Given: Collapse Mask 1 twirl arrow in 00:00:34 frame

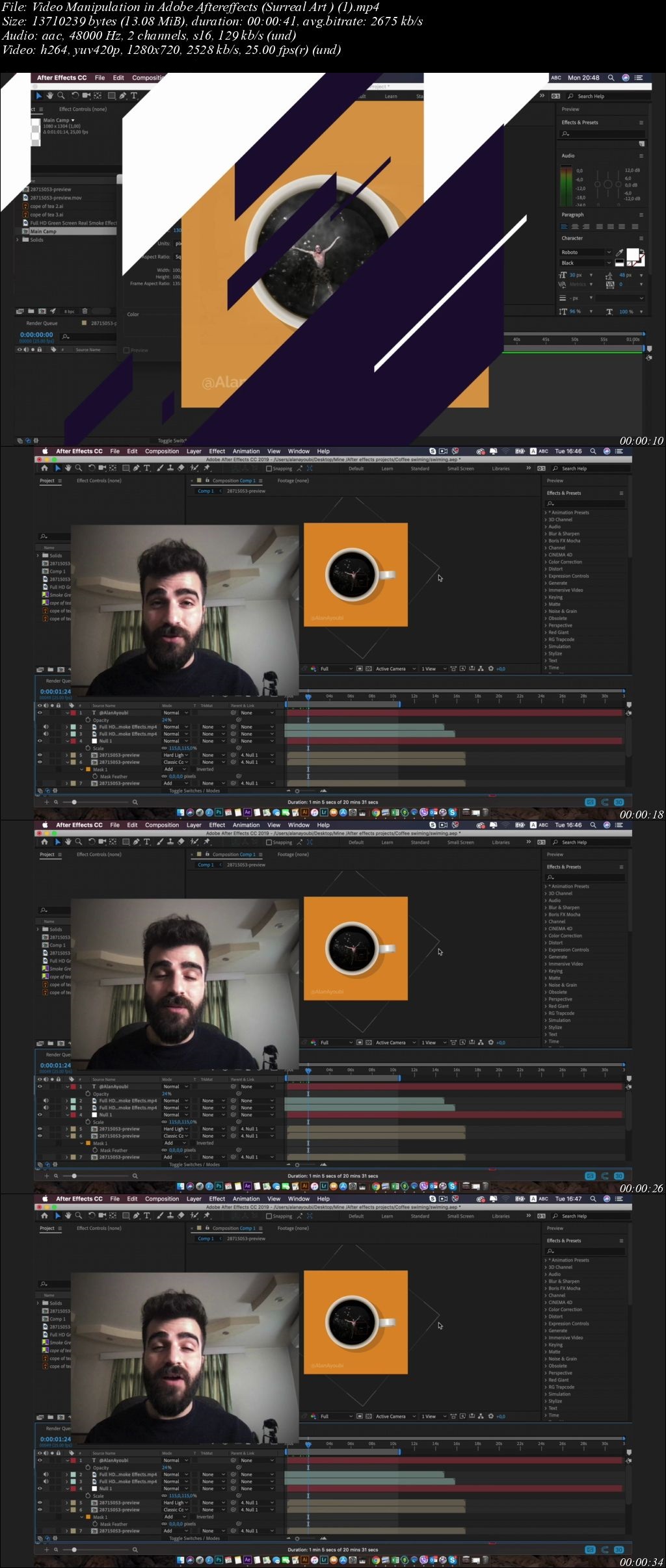Looking at the screenshot, I should (82, 1517).
